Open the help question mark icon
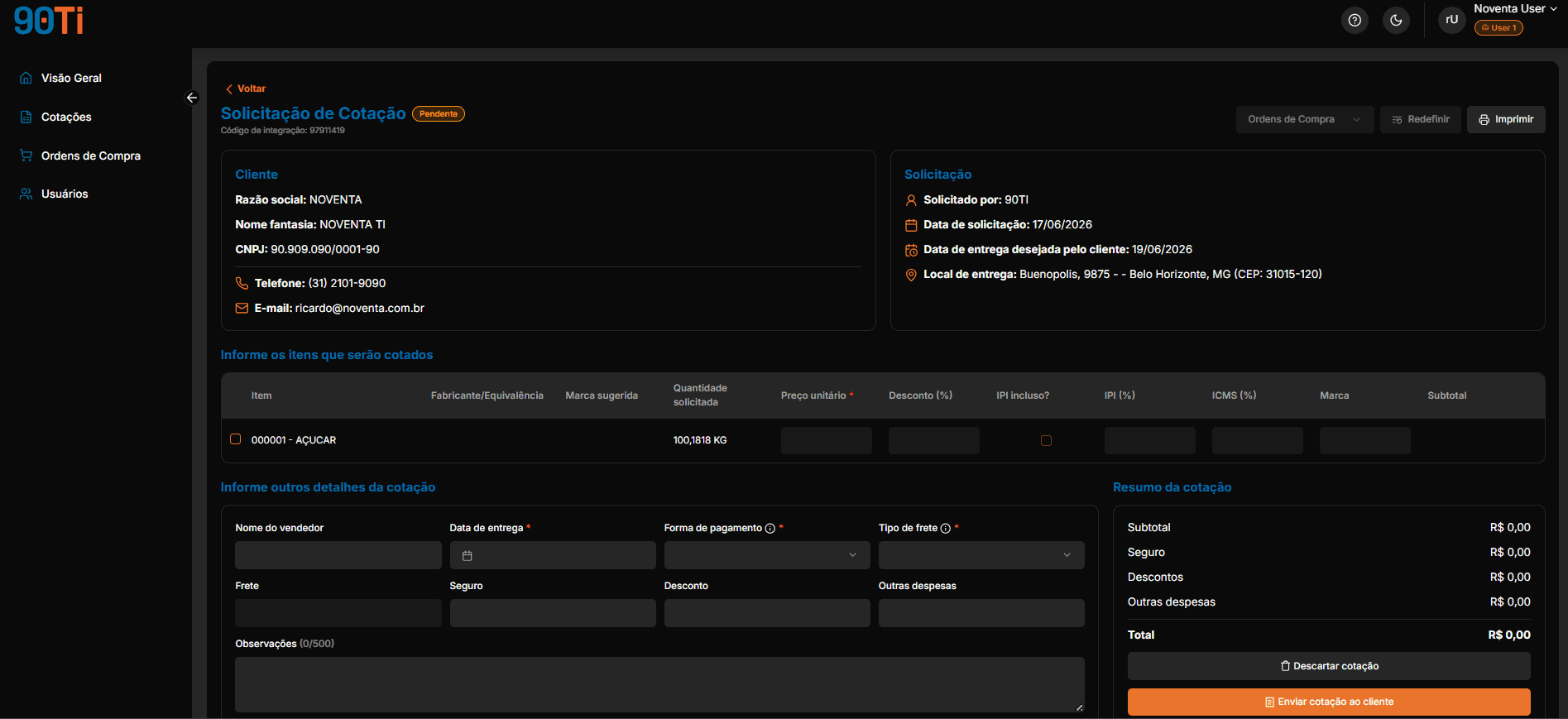This screenshot has width=1568, height=719. pyautogui.click(x=1355, y=20)
